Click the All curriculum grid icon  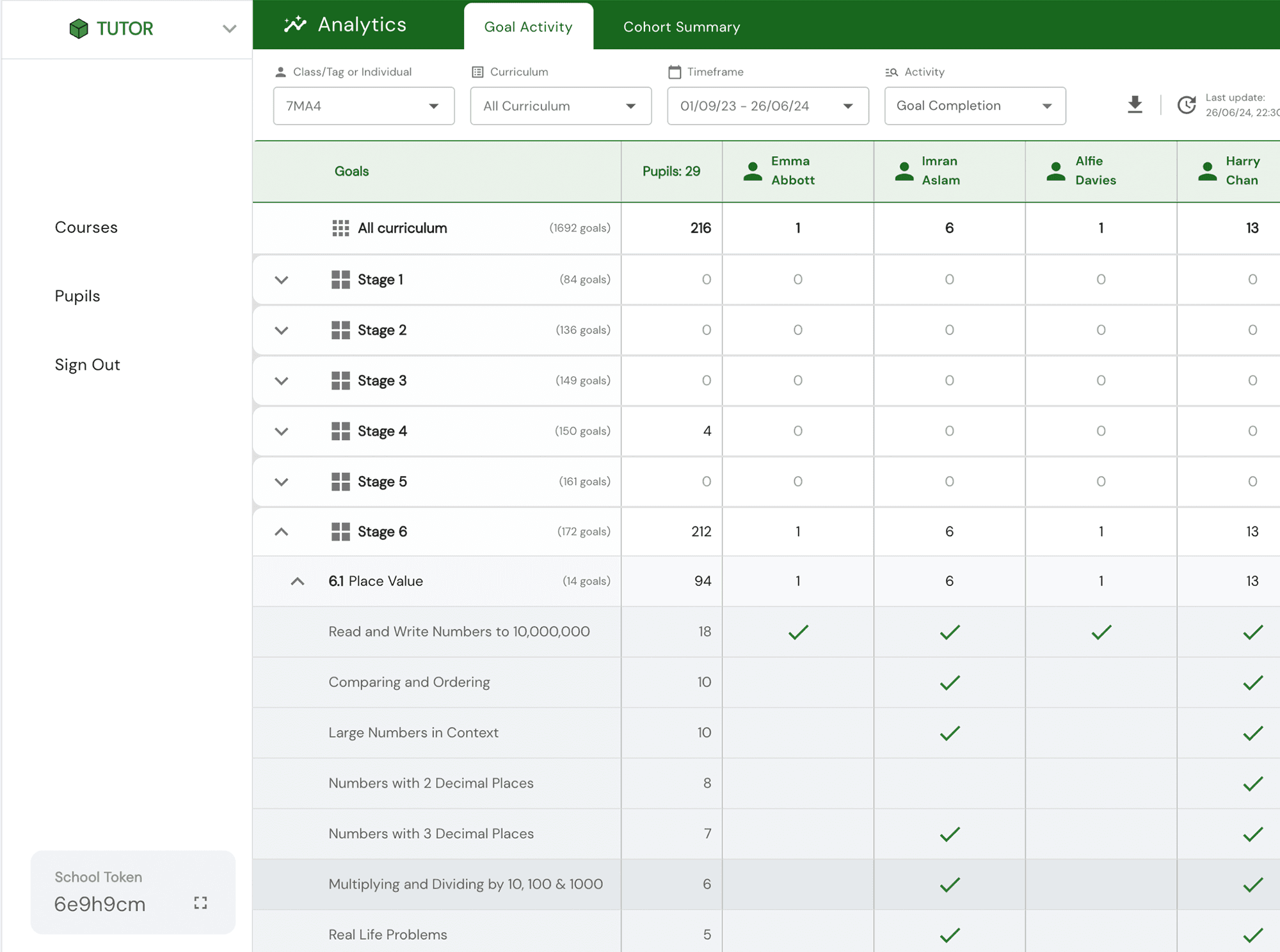[340, 228]
